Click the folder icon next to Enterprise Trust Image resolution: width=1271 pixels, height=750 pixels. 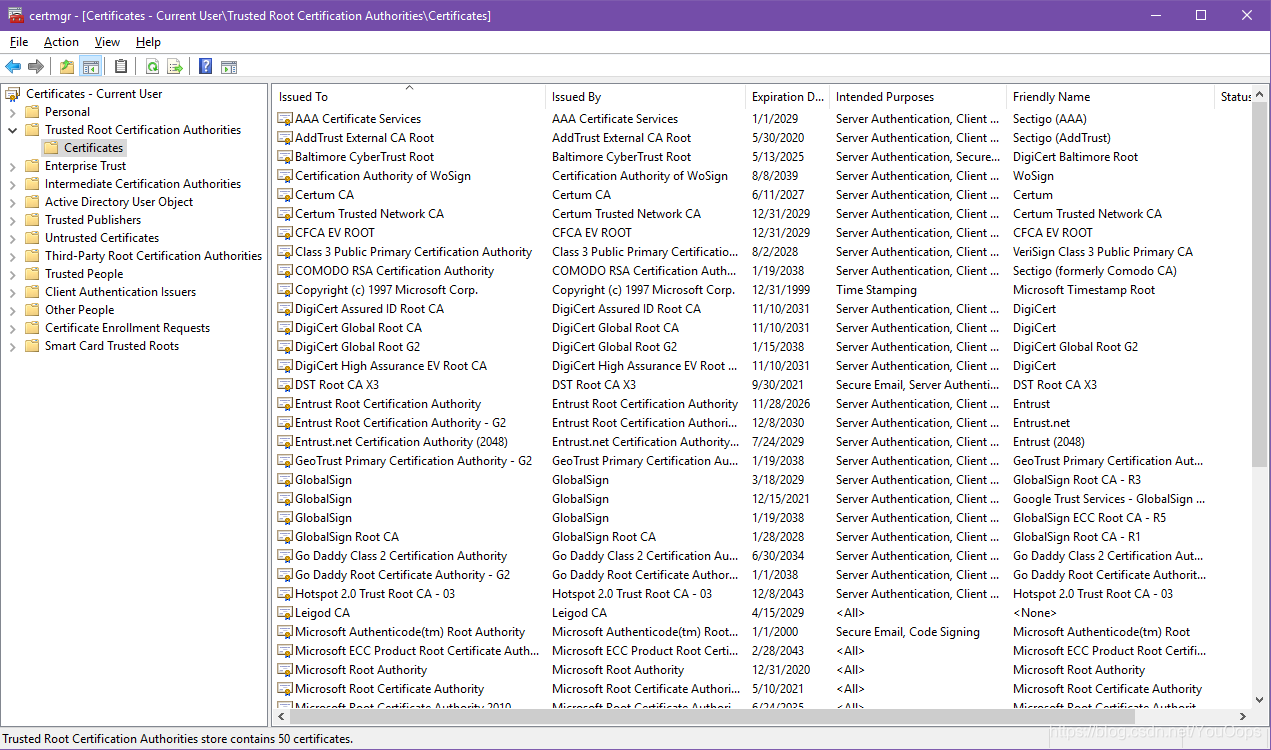(x=32, y=166)
